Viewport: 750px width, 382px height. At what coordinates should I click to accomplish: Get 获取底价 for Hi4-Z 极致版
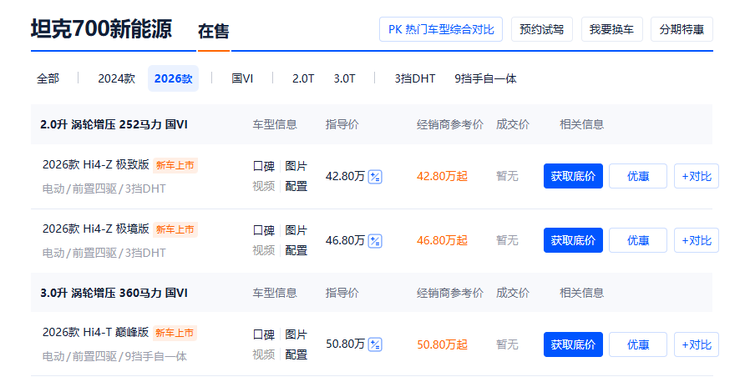click(x=573, y=176)
